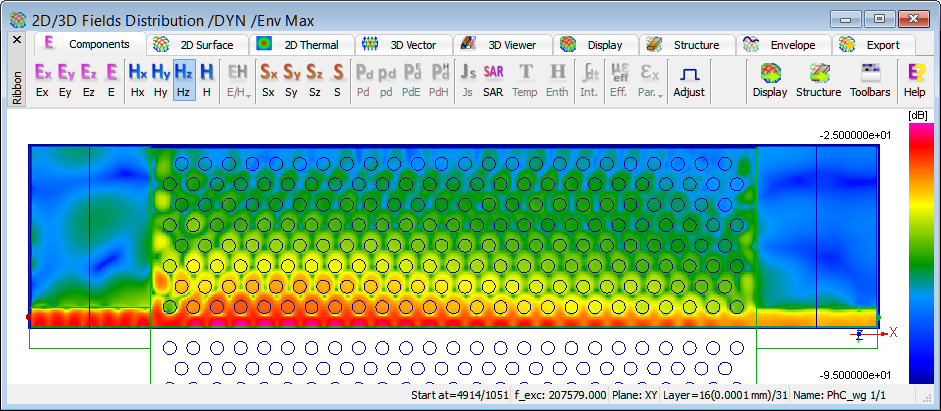Click the Structure toolbar icon
Viewport: 941px width, 411px height.
pos(818,79)
